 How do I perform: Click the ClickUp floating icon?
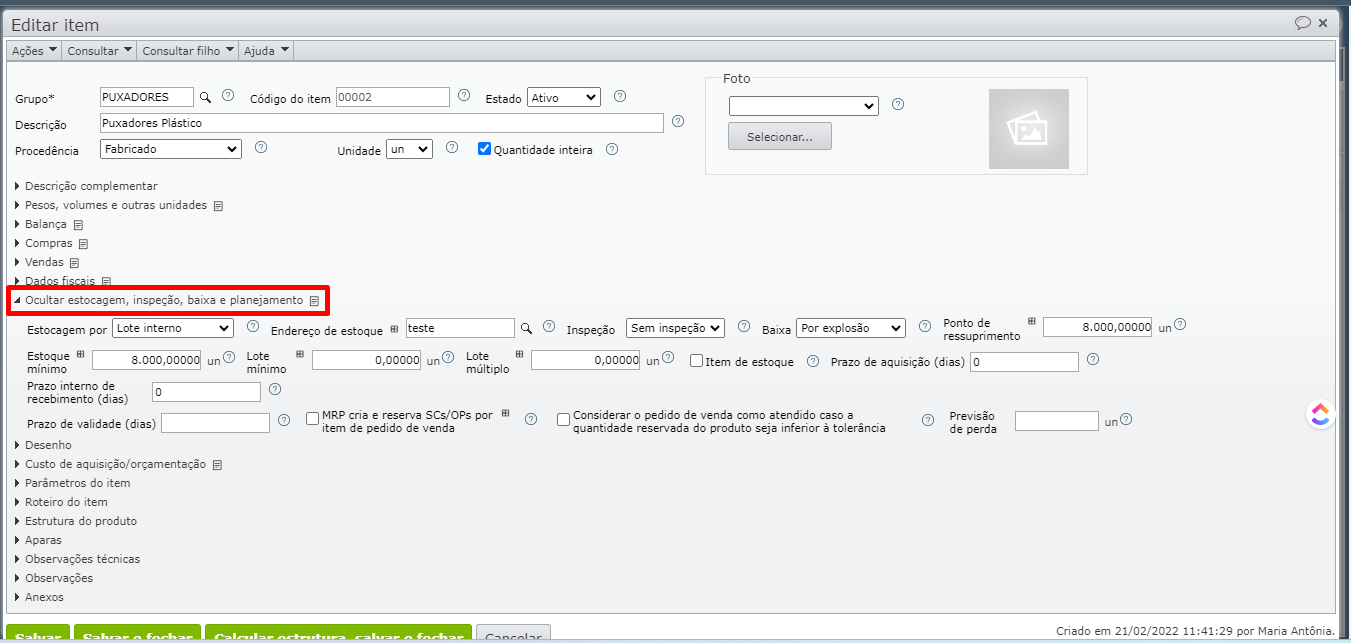point(1321,415)
